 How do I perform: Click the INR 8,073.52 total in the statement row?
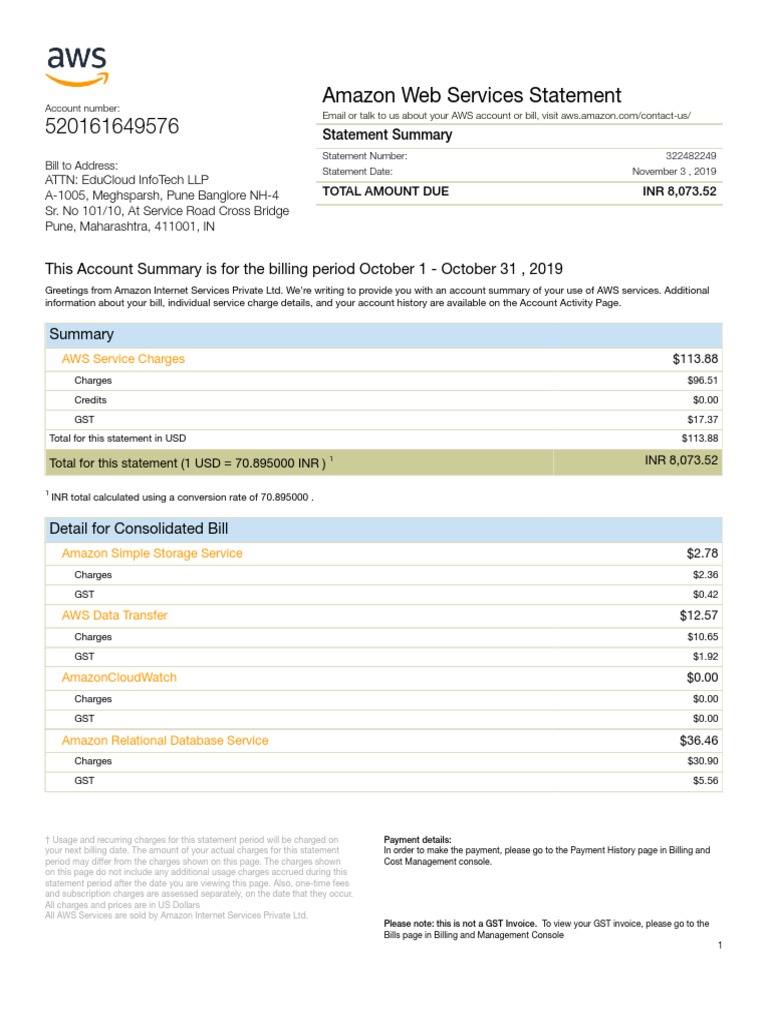point(680,460)
